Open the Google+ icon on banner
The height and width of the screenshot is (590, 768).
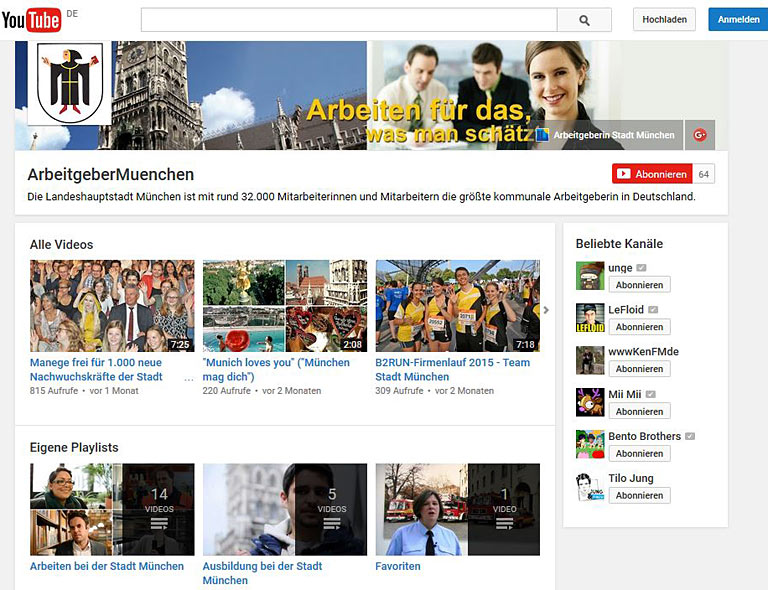[701, 135]
